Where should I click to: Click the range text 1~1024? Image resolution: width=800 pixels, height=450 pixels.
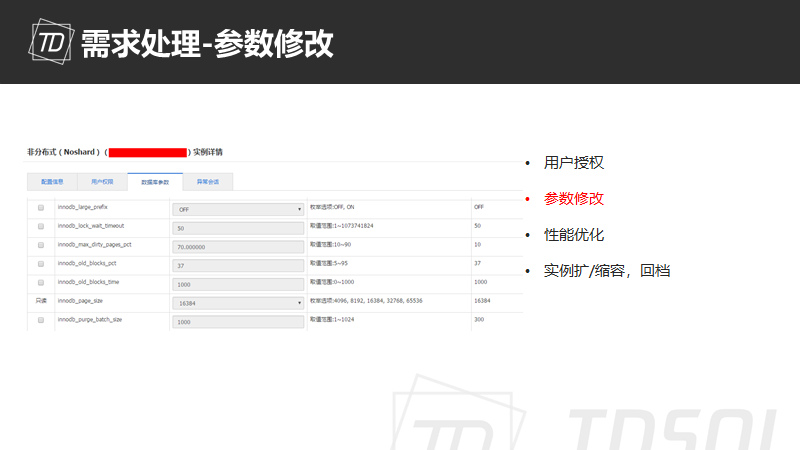pos(344,319)
